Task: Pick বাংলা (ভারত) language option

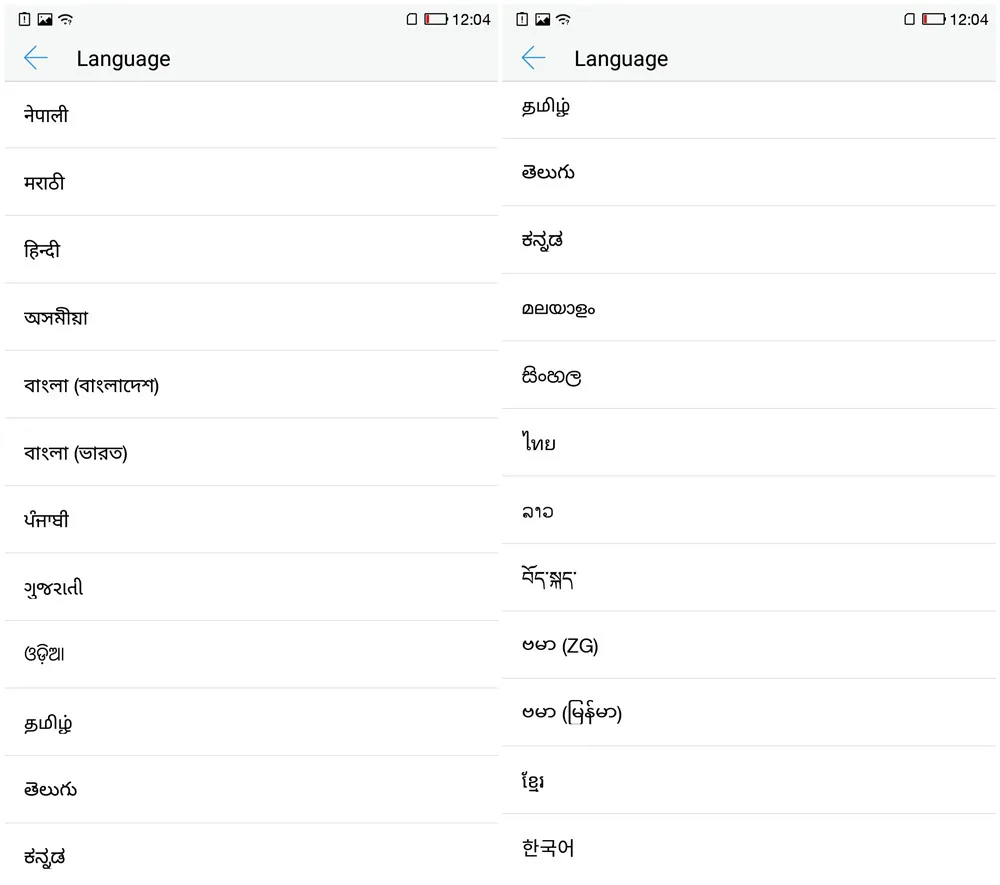Action: tap(251, 453)
